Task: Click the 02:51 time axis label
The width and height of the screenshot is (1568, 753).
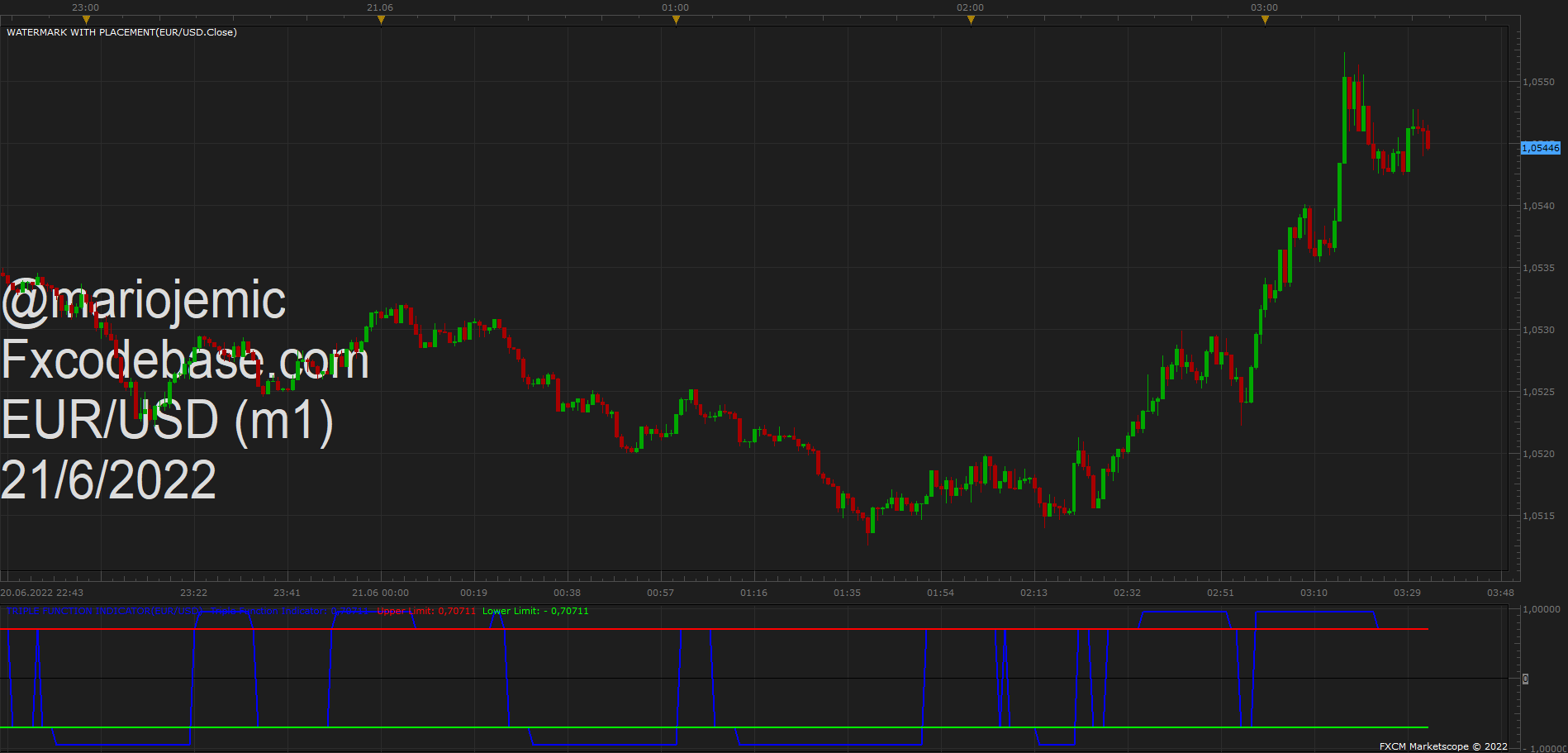Action: pos(1221,593)
